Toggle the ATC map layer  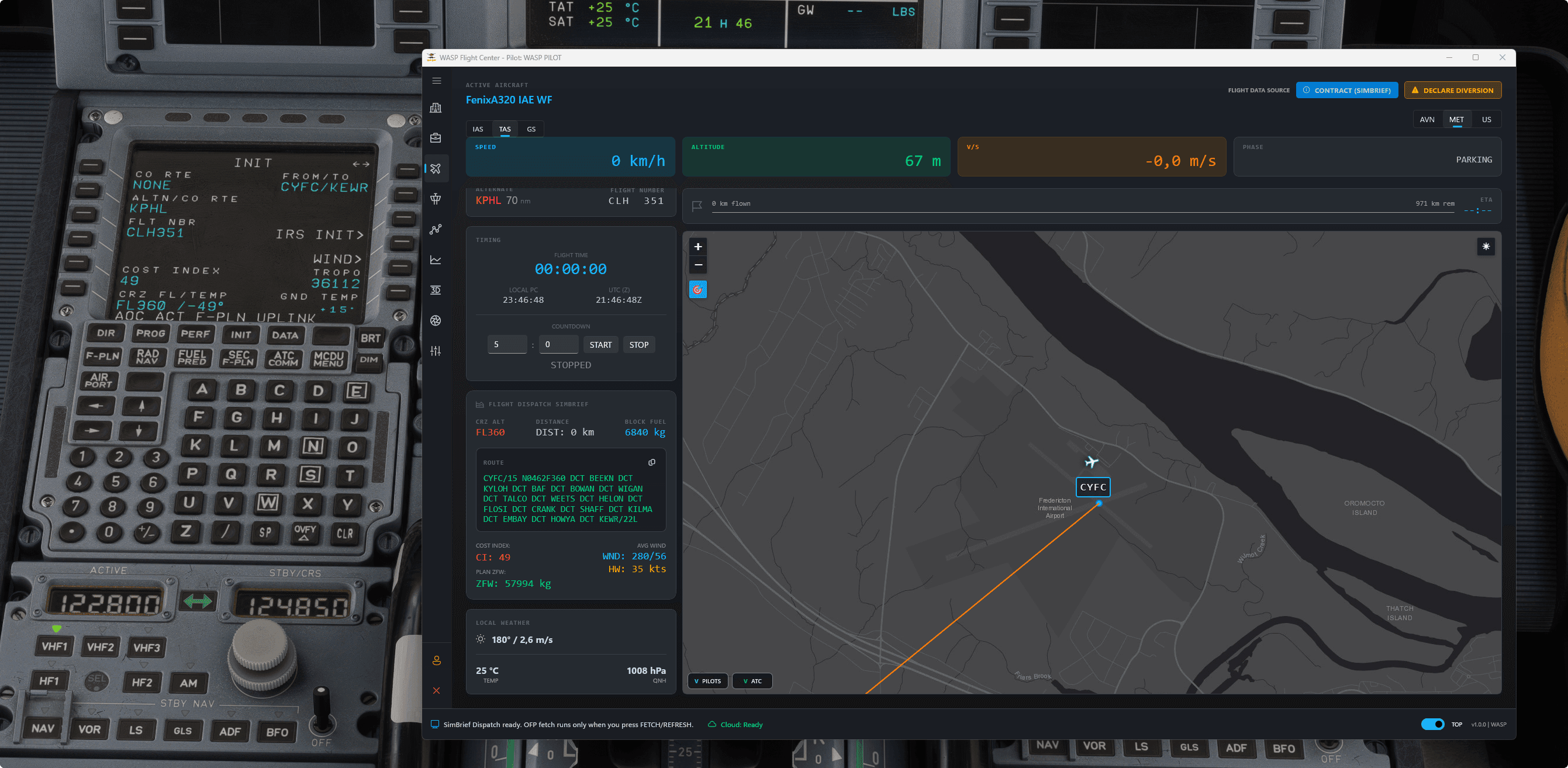[752, 681]
